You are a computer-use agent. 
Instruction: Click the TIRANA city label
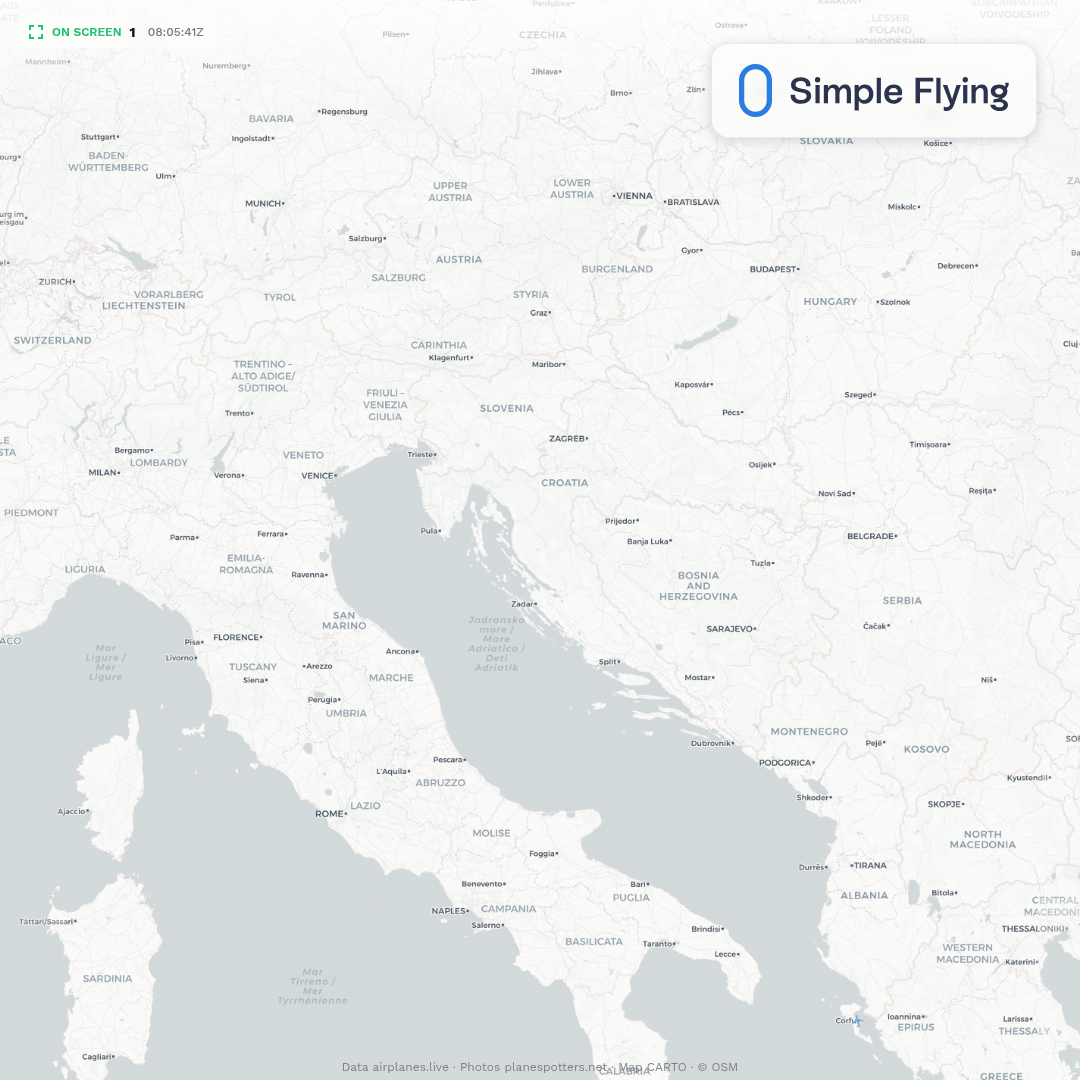pos(869,865)
